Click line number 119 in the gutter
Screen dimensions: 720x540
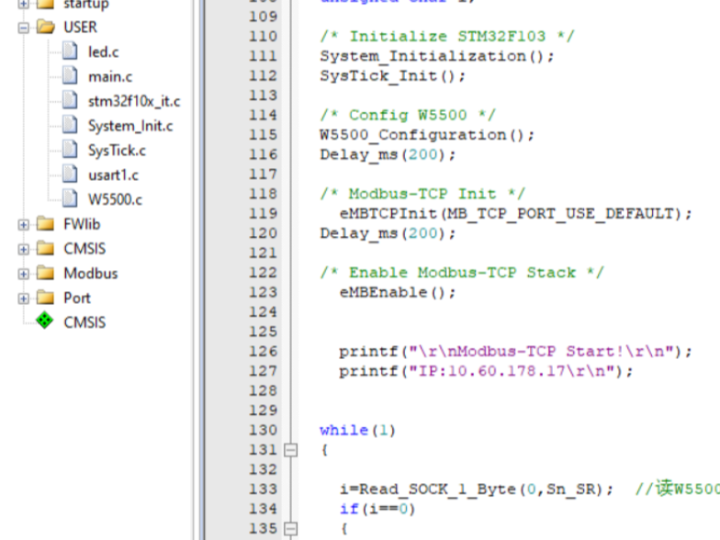[263, 214]
